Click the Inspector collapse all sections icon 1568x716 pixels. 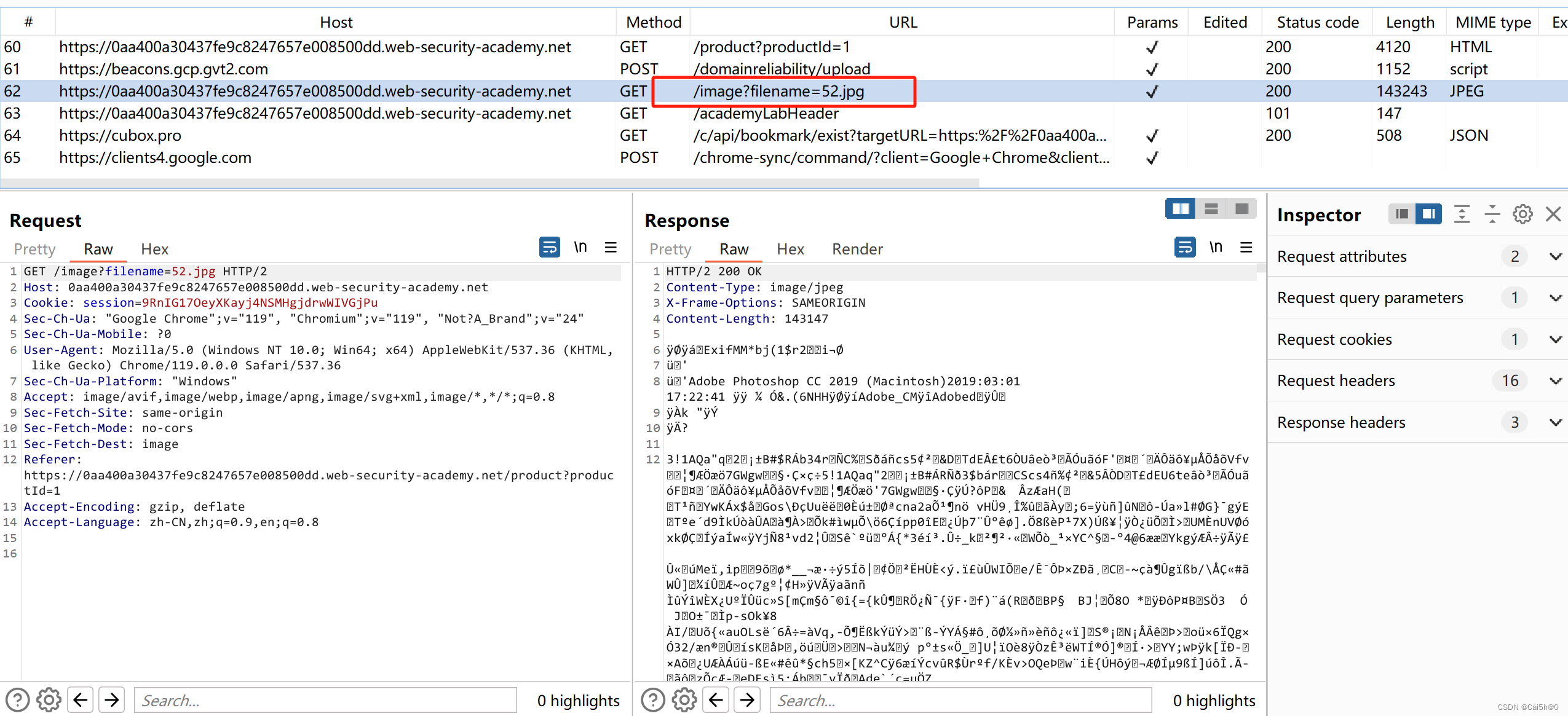1492,214
